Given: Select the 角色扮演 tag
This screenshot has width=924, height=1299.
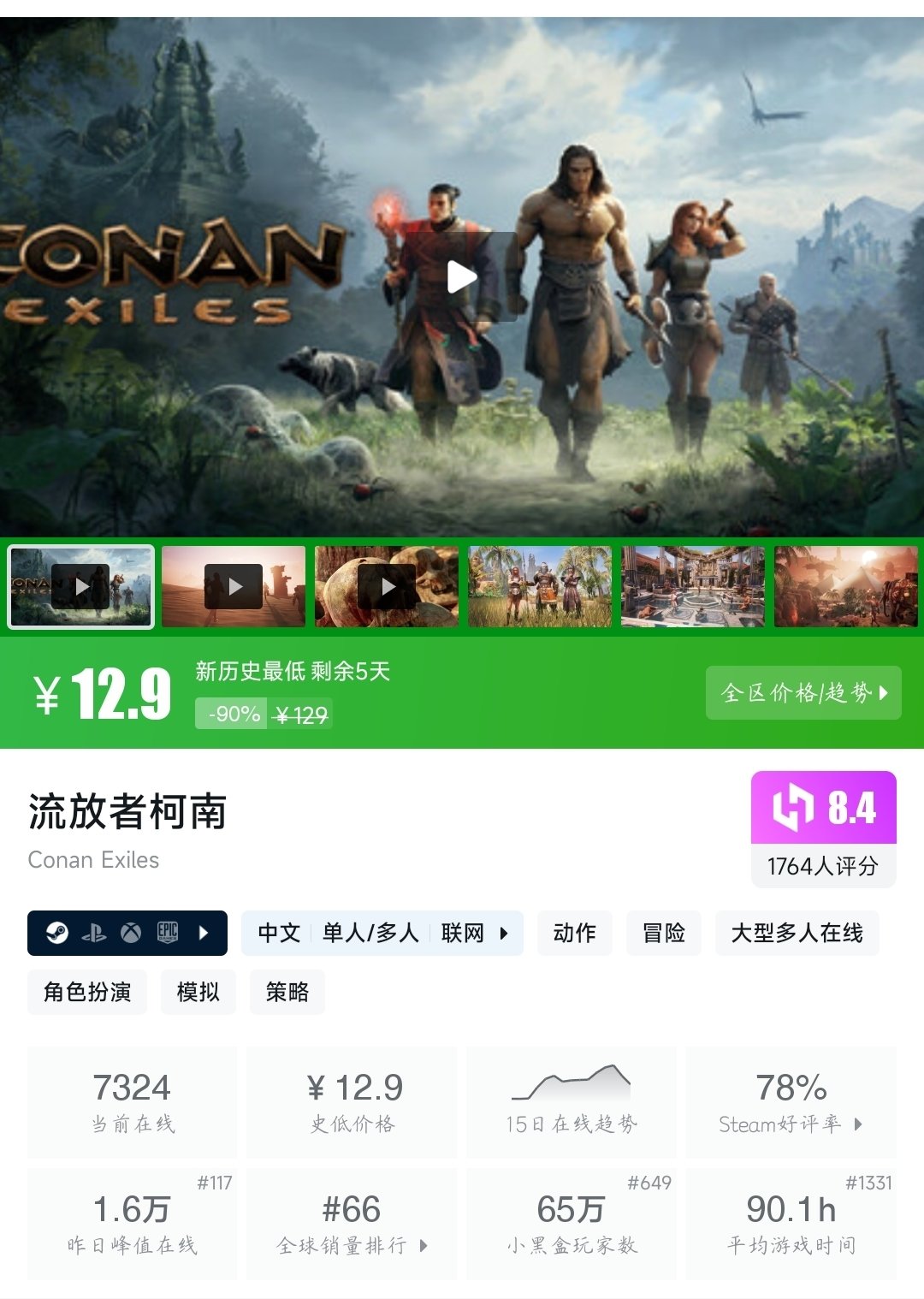Looking at the screenshot, I should (x=87, y=992).
